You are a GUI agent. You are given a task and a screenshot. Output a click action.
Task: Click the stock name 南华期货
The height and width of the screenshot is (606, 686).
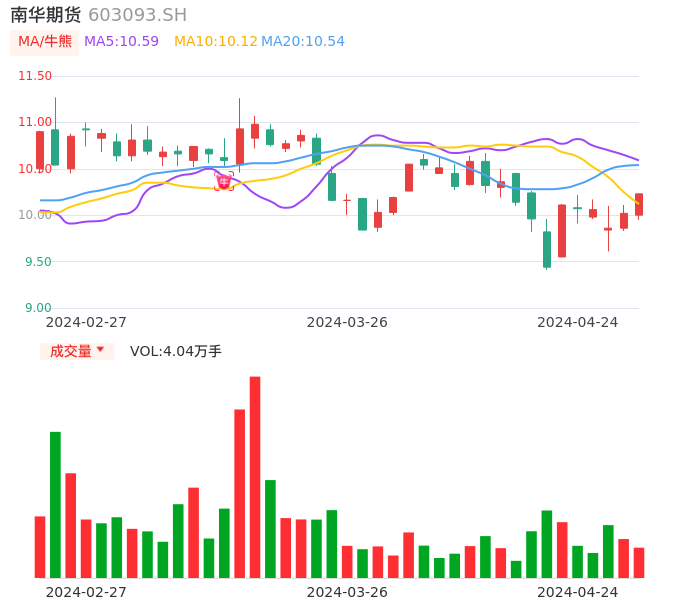[x=46, y=15]
